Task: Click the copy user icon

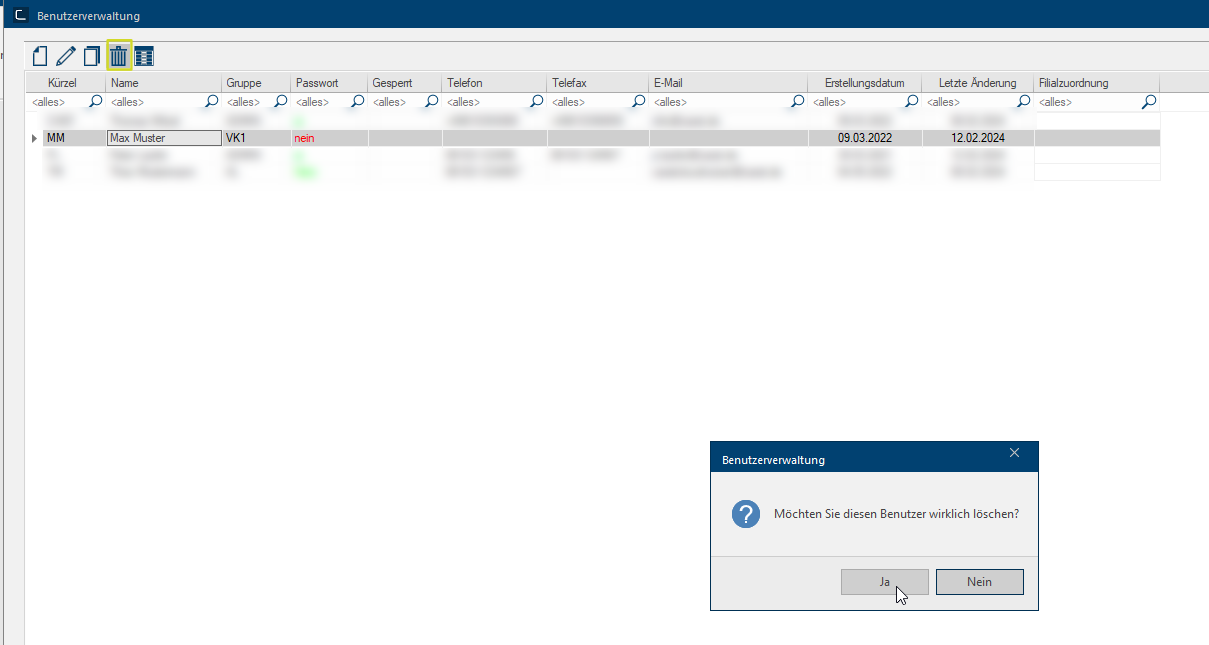Action: click(x=92, y=57)
